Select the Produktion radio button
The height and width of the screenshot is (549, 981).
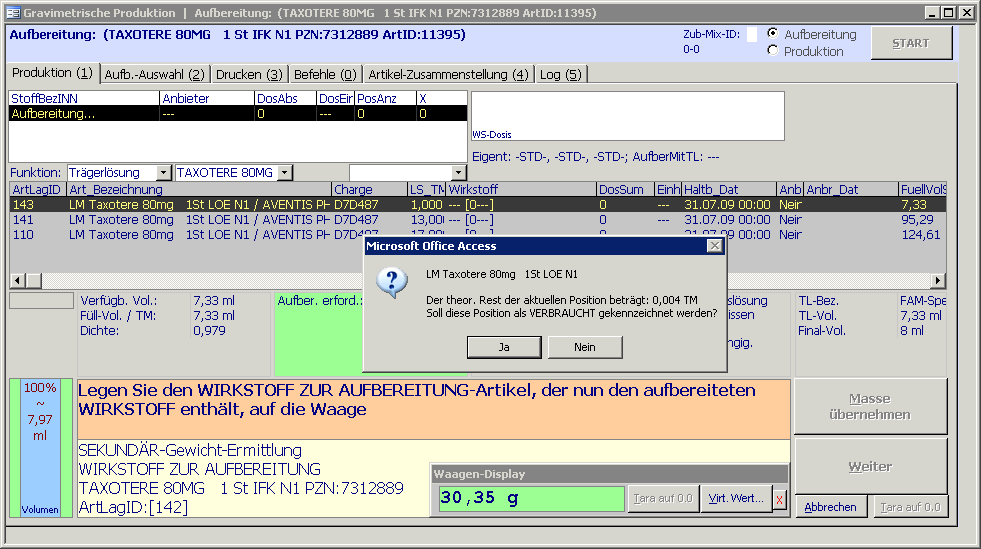(x=773, y=50)
